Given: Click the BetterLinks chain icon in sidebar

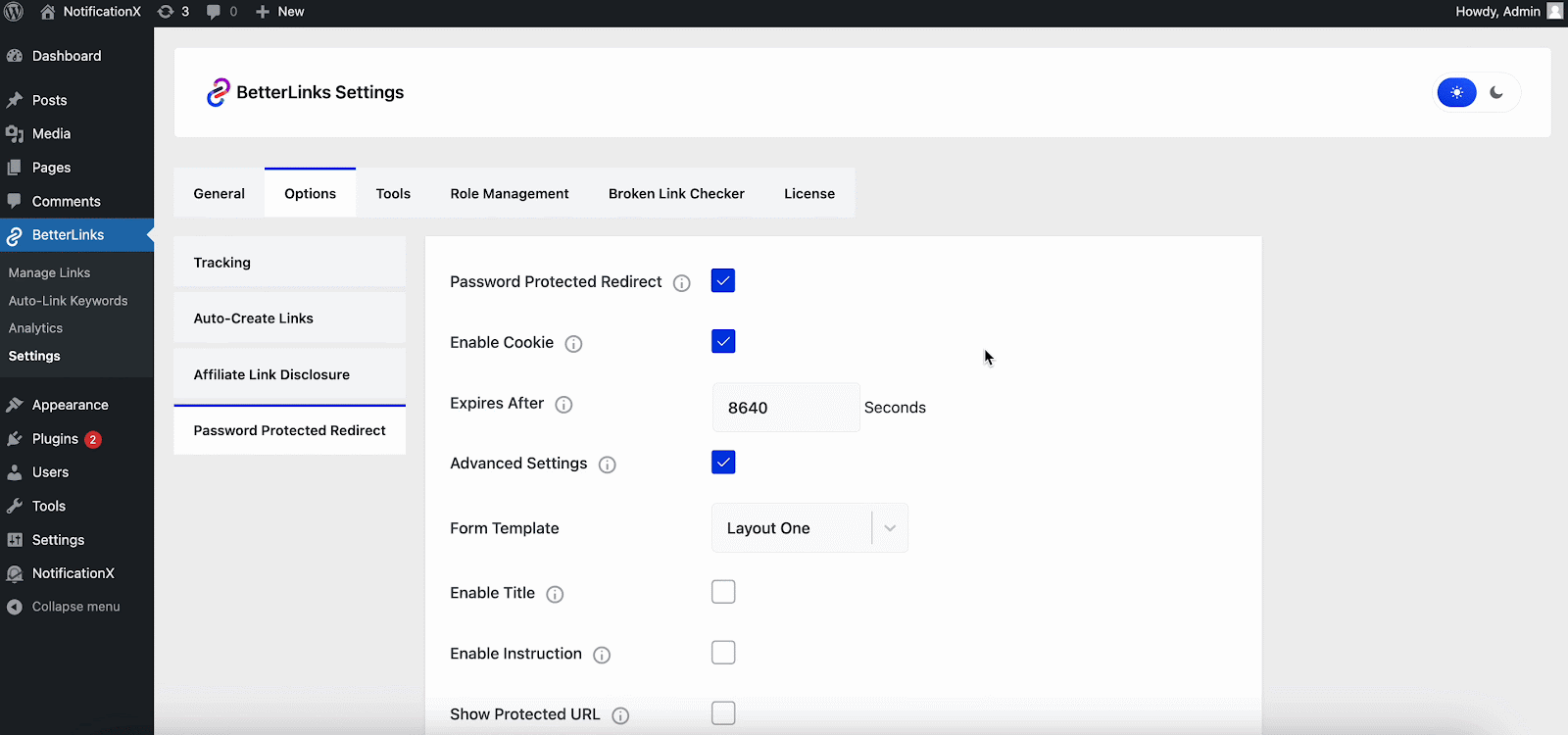Looking at the screenshot, I should coord(15,235).
